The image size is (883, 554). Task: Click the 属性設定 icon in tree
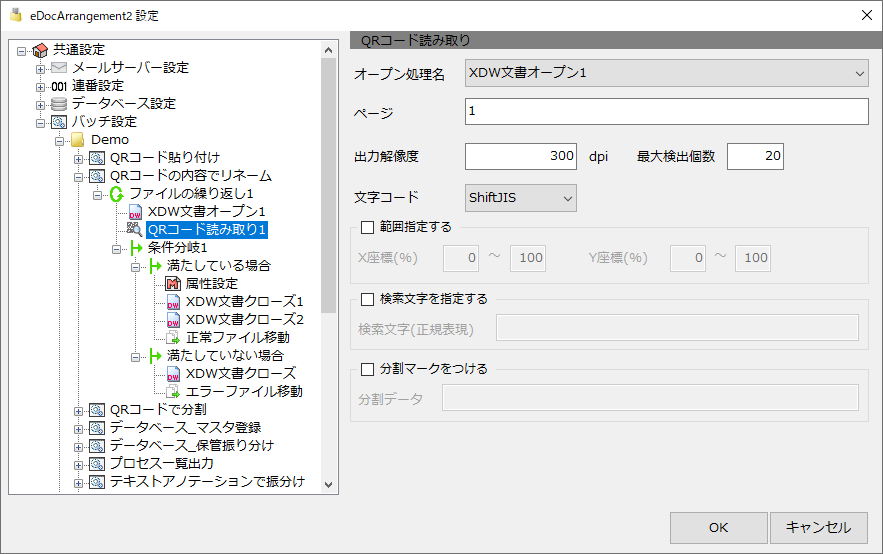coord(173,284)
